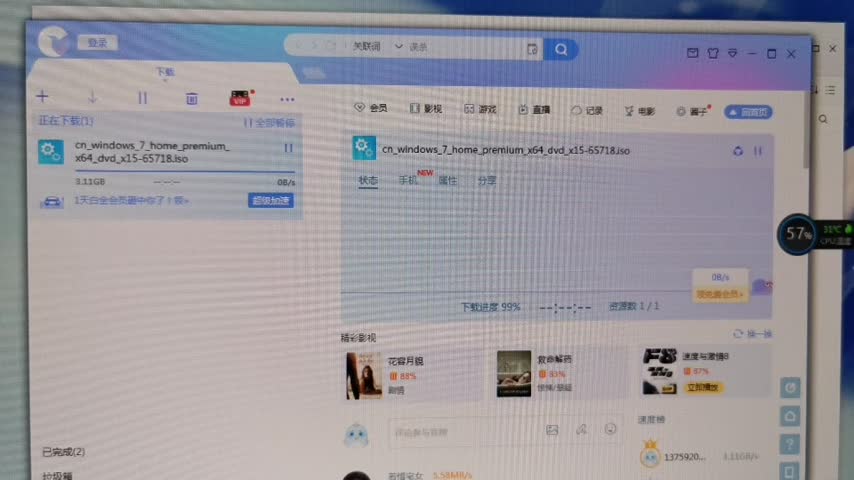Open the 电影 menu item
Image resolution: width=854 pixels, height=480 pixels.
[x=640, y=111]
